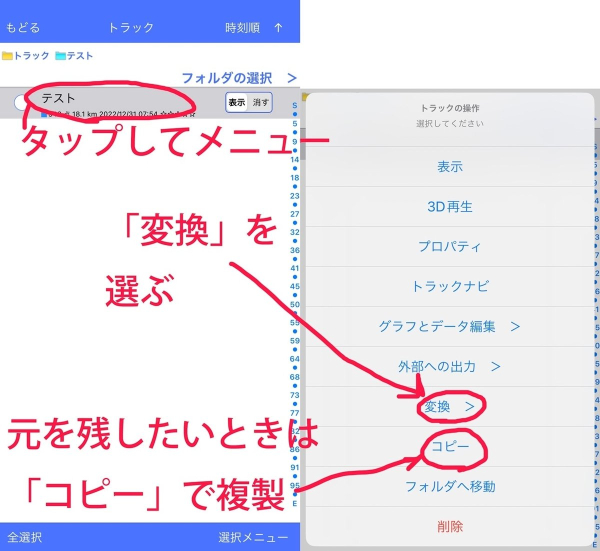
Task: Choose コピー to duplicate the track
Action: click(449, 446)
